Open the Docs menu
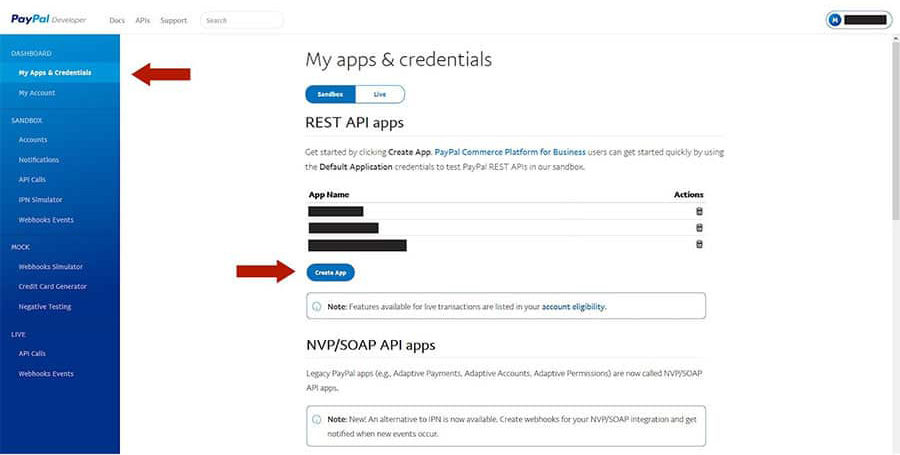 point(115,20)
